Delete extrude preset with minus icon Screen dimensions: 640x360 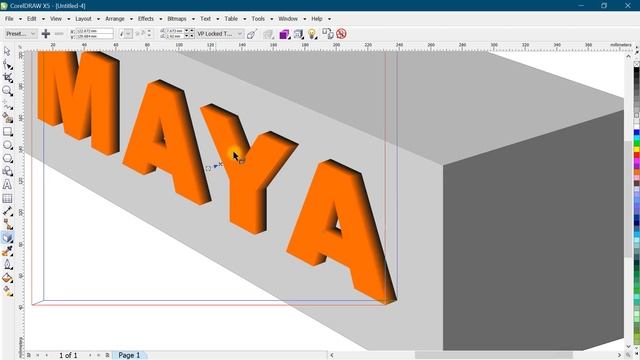[x=59, y=34]
